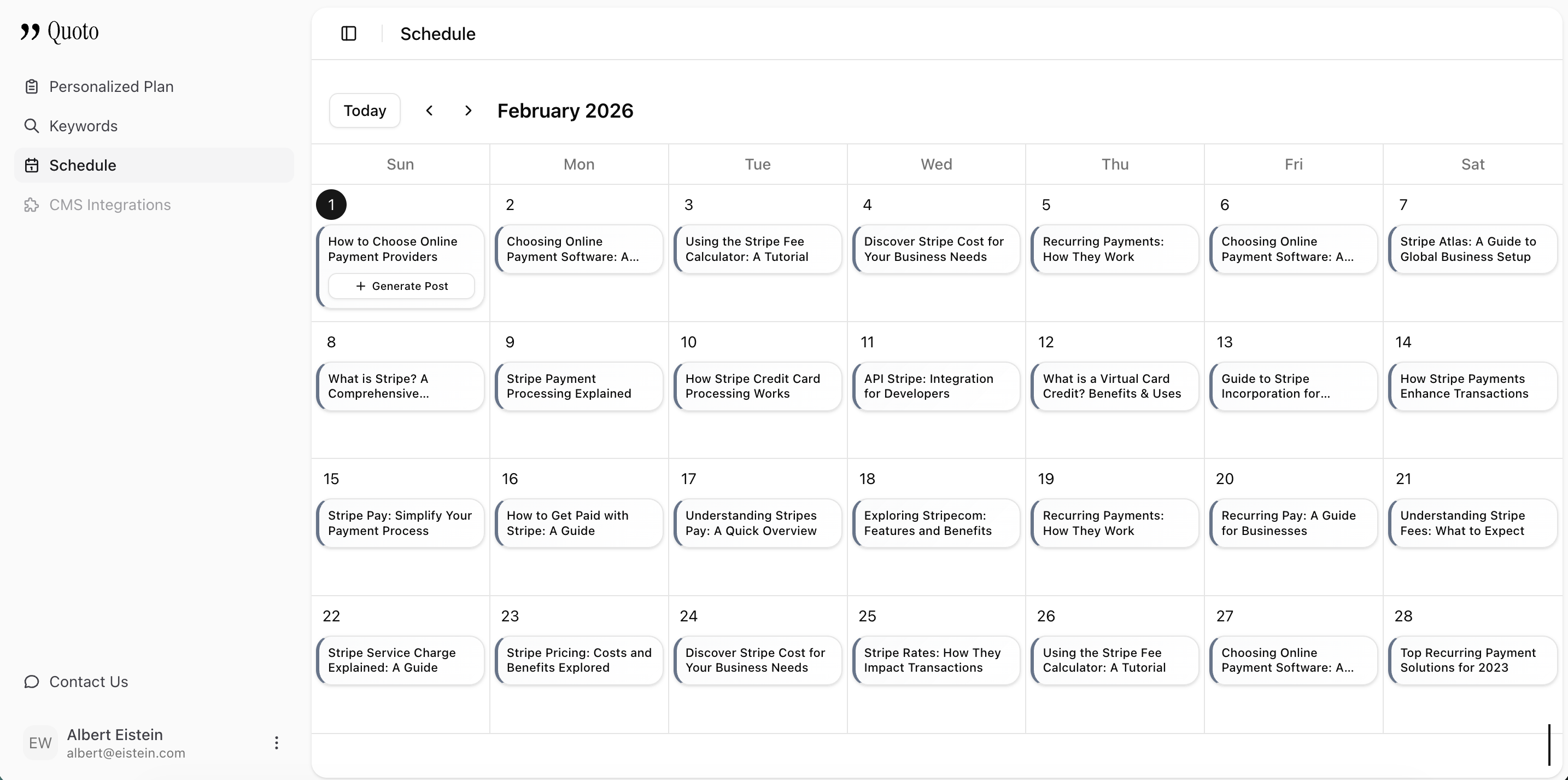Image resolution: width=1568 pixels, height=780 pixels.
Task: Open 'Stripe Atlas: A Guide' post card
Action: coord(1472,249)
